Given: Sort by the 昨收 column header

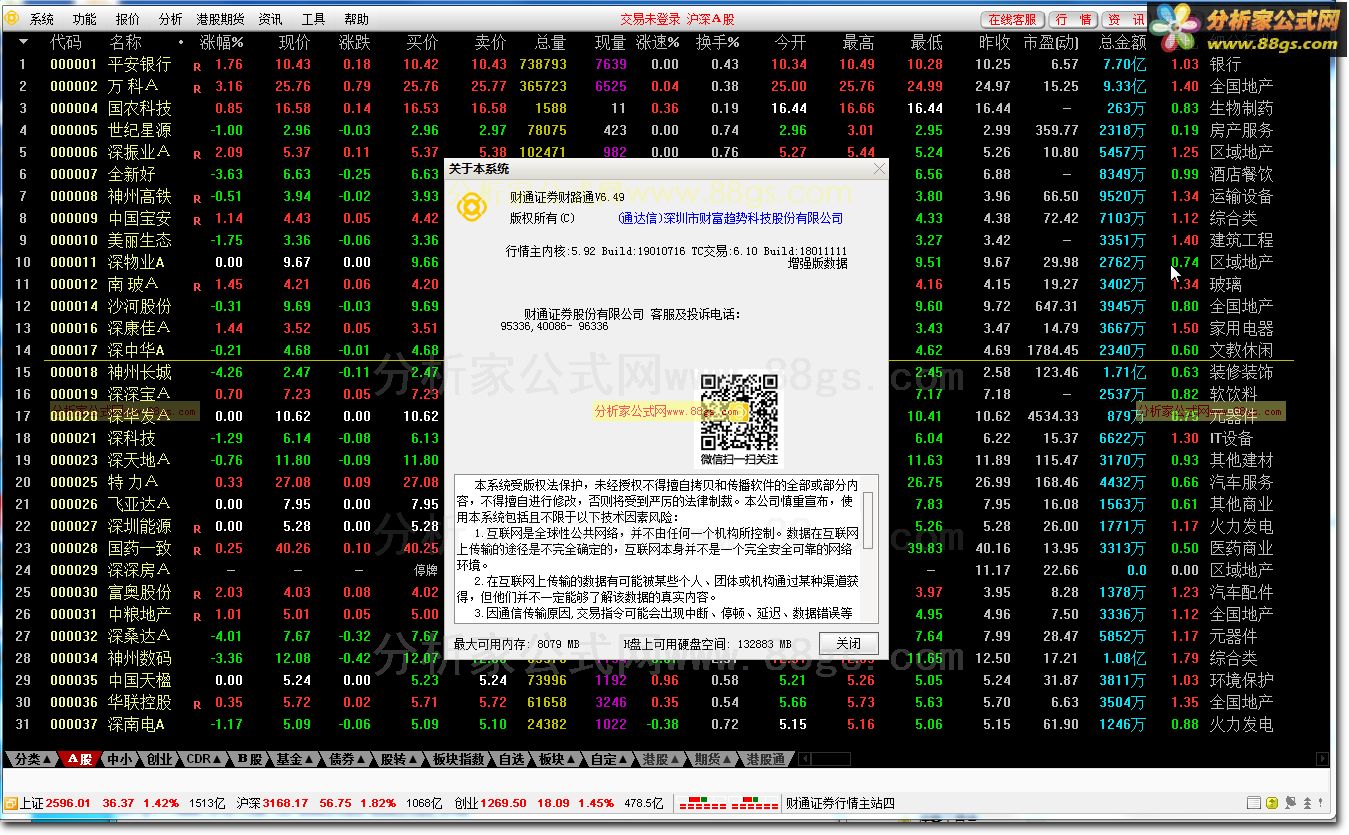Looking at the screenshot, I should click(994, 43).
